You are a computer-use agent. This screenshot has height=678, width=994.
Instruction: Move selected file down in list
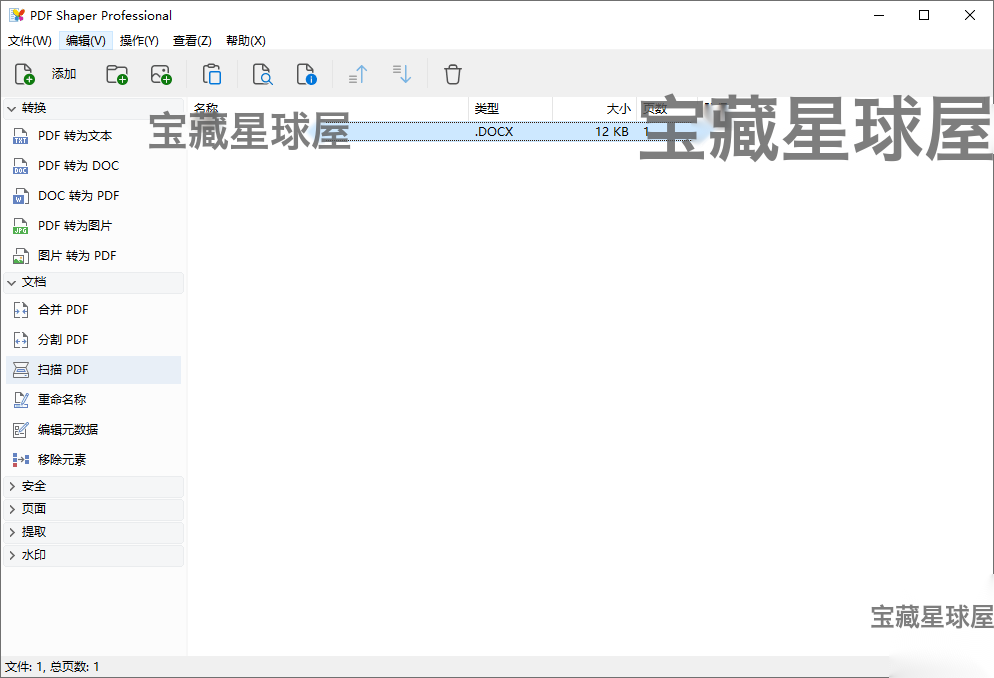pyautogui.click(x=402, y=74)
